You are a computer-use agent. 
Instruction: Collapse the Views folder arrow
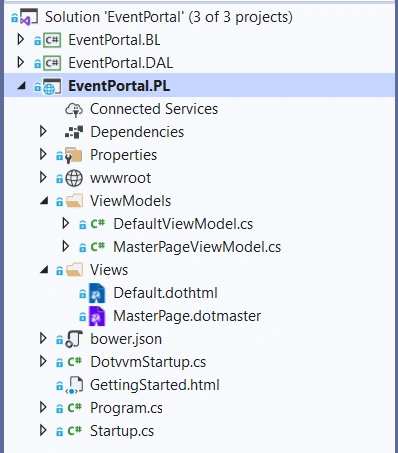(x=44, y=270)
